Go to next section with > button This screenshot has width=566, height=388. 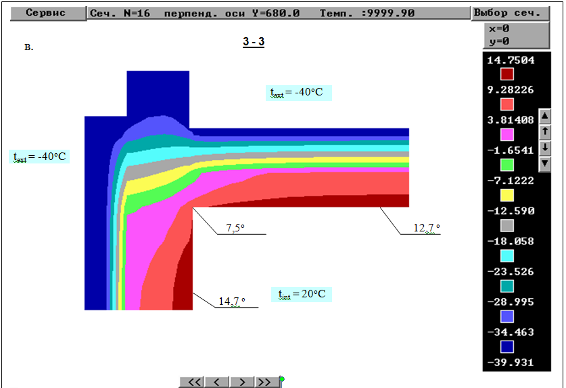click(242, 382)
